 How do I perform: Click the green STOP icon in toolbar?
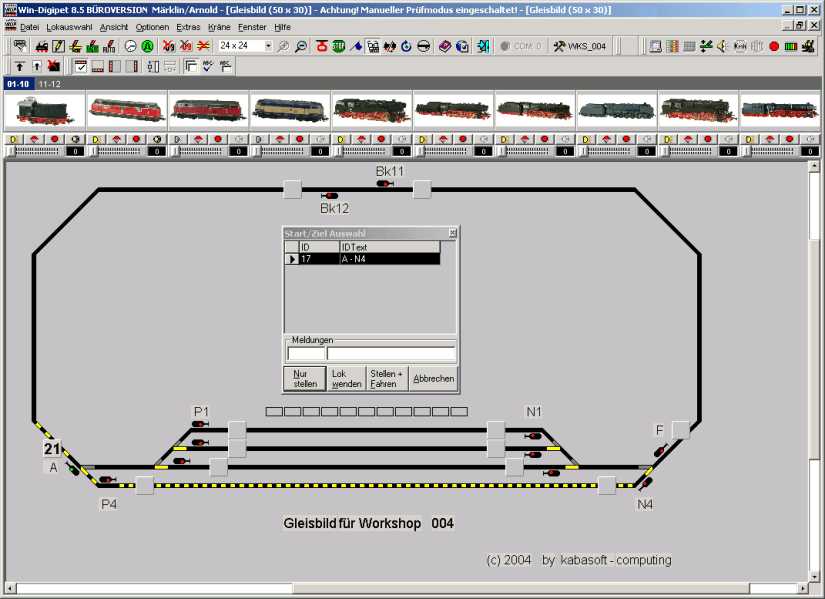tap(339, 46)
